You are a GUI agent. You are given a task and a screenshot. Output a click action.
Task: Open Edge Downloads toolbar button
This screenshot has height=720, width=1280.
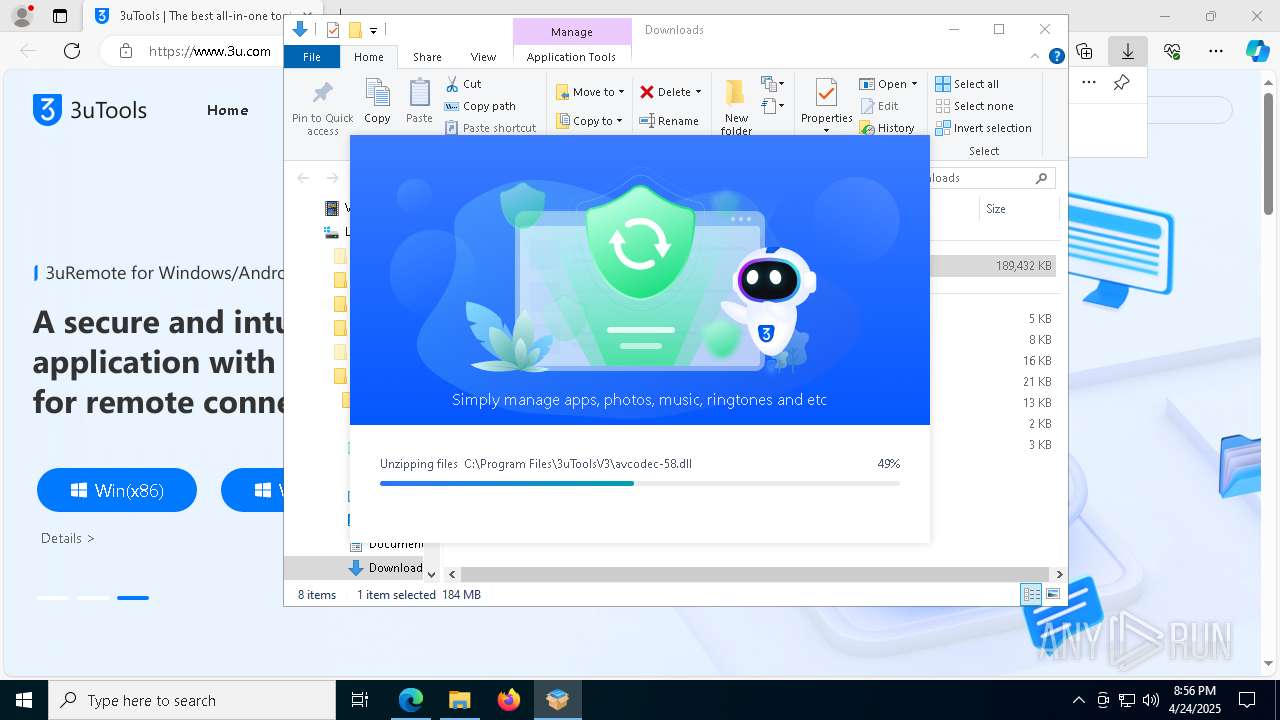click(x=1127, y=51)
